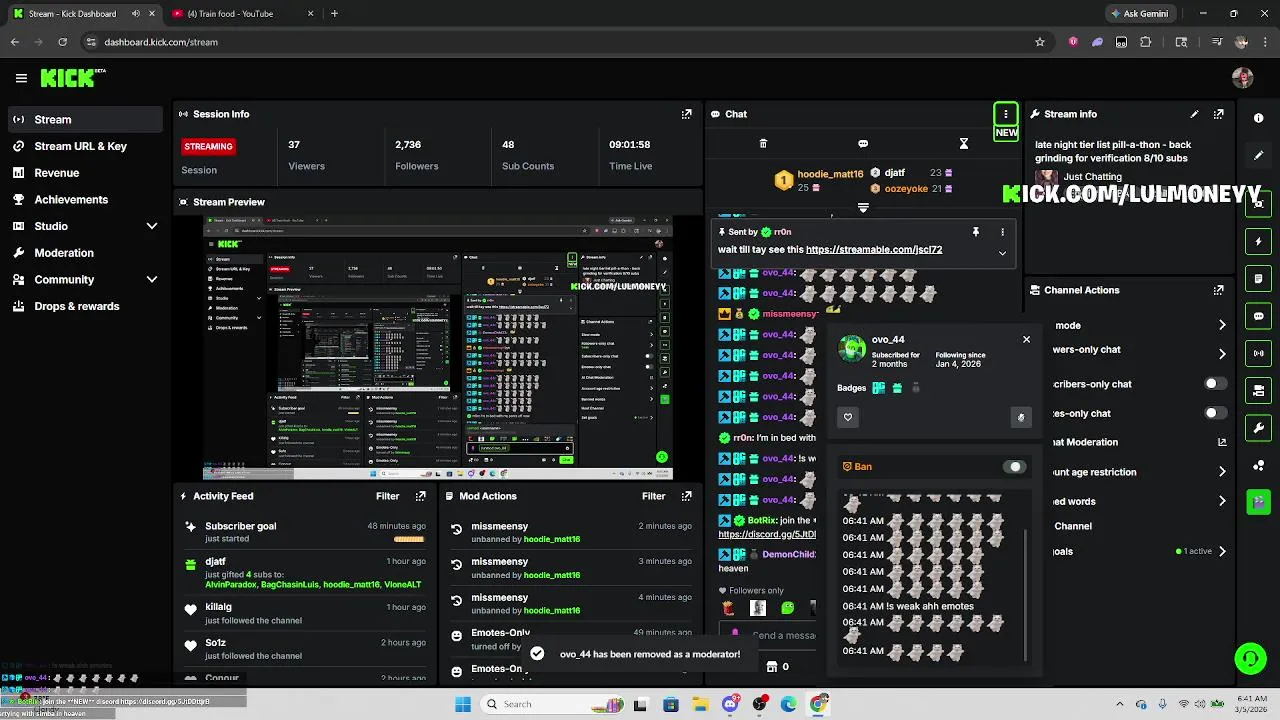Click the heart button on ovo_44 card
Screen dimensions: 1280x720
click(848, 417)
